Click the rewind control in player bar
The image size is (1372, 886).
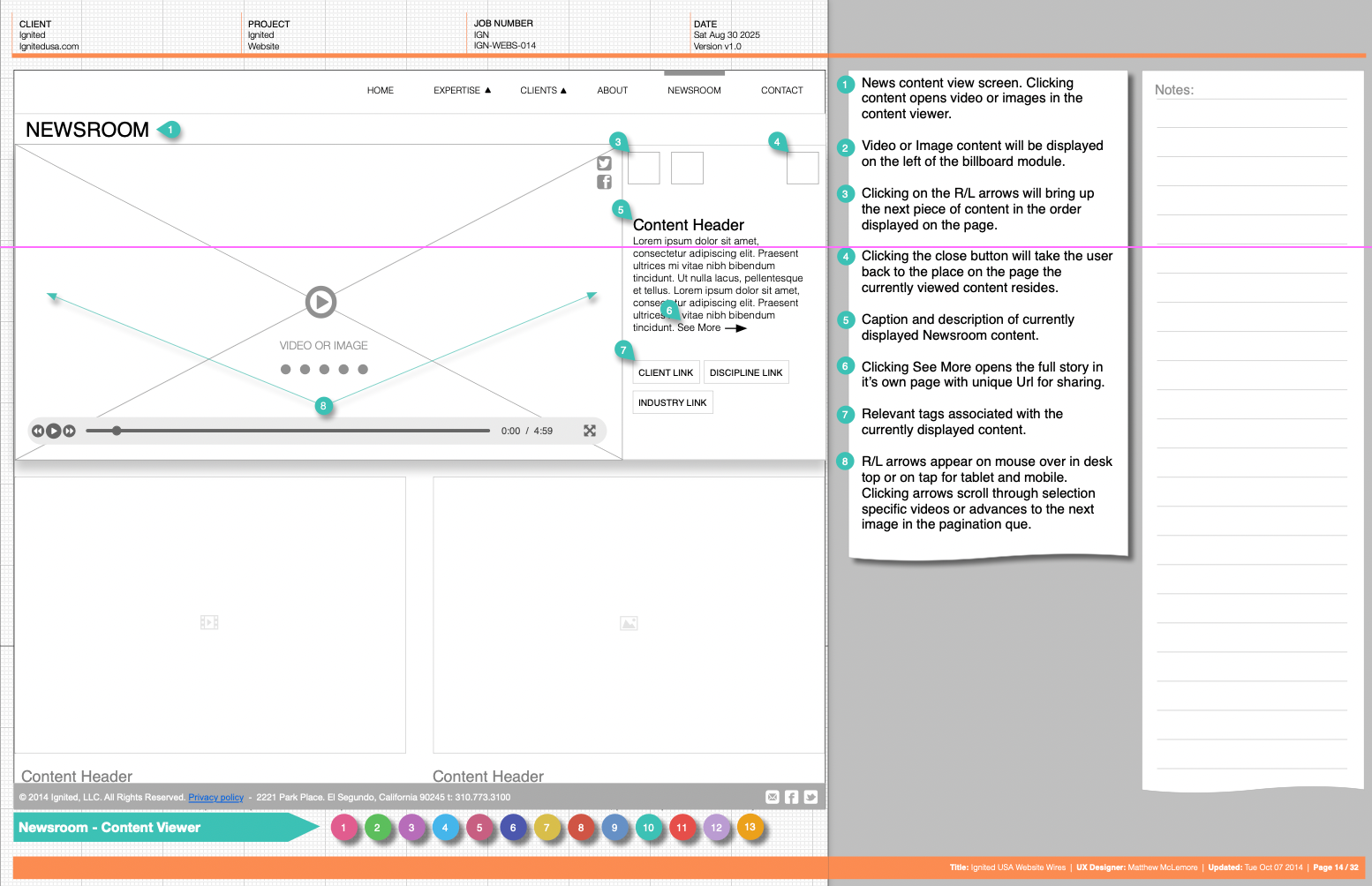click(38, 431)
